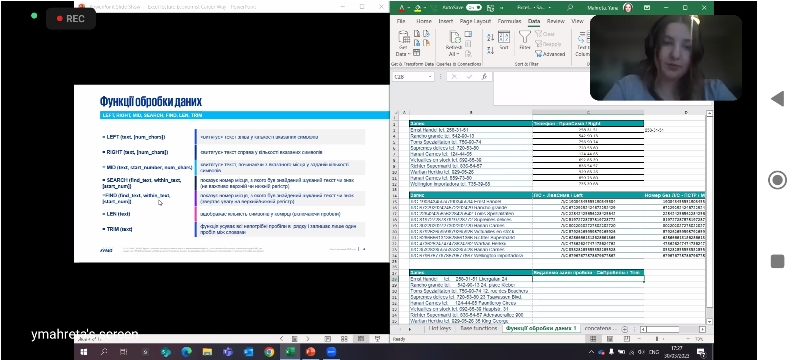Open Microsoft Edge from taskbar
The width and height of the screenshot is (800, 360).
point(186,352)
